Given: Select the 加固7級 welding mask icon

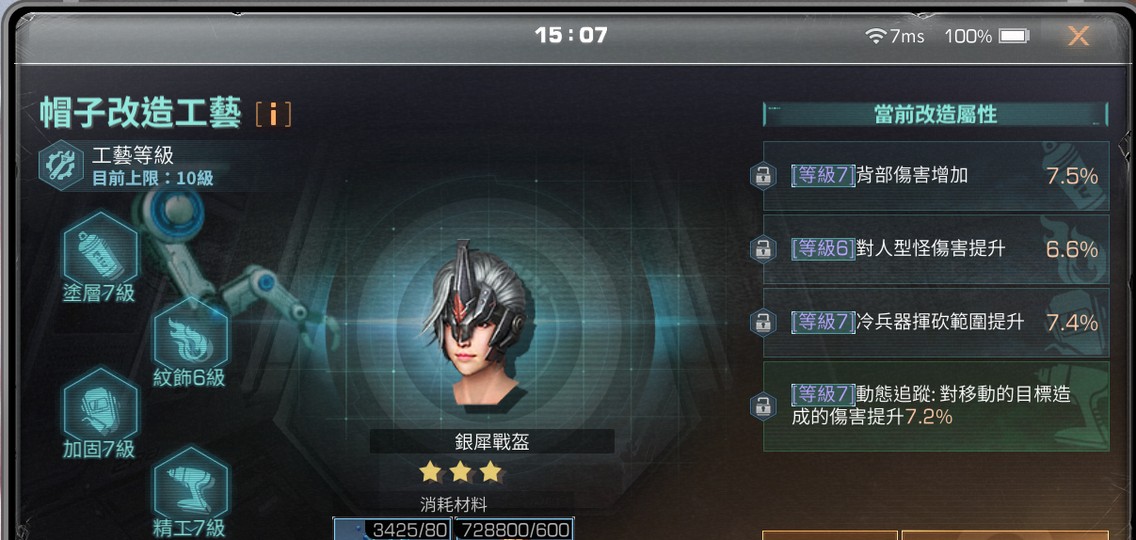Looking at the screenshot, I should click(100, 404).
